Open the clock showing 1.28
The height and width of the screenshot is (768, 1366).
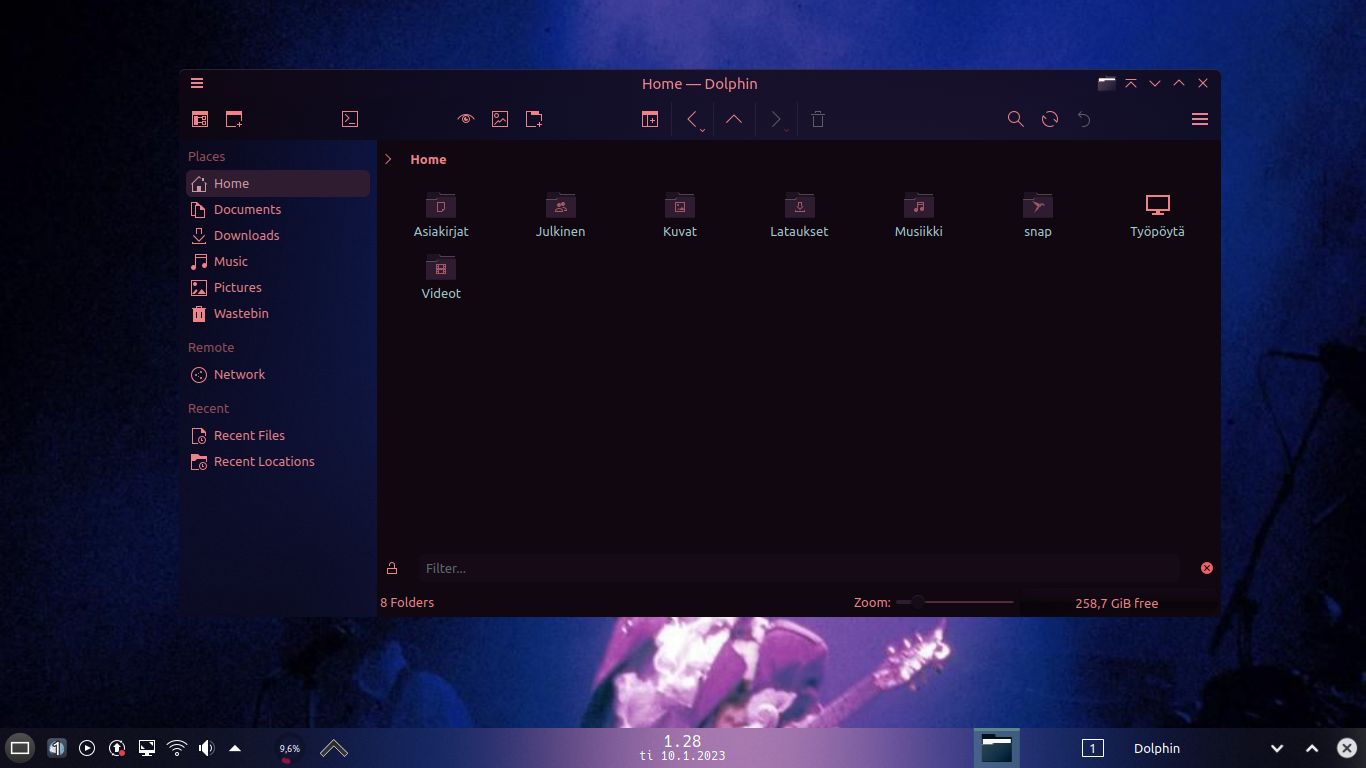[x=683, y=748]
